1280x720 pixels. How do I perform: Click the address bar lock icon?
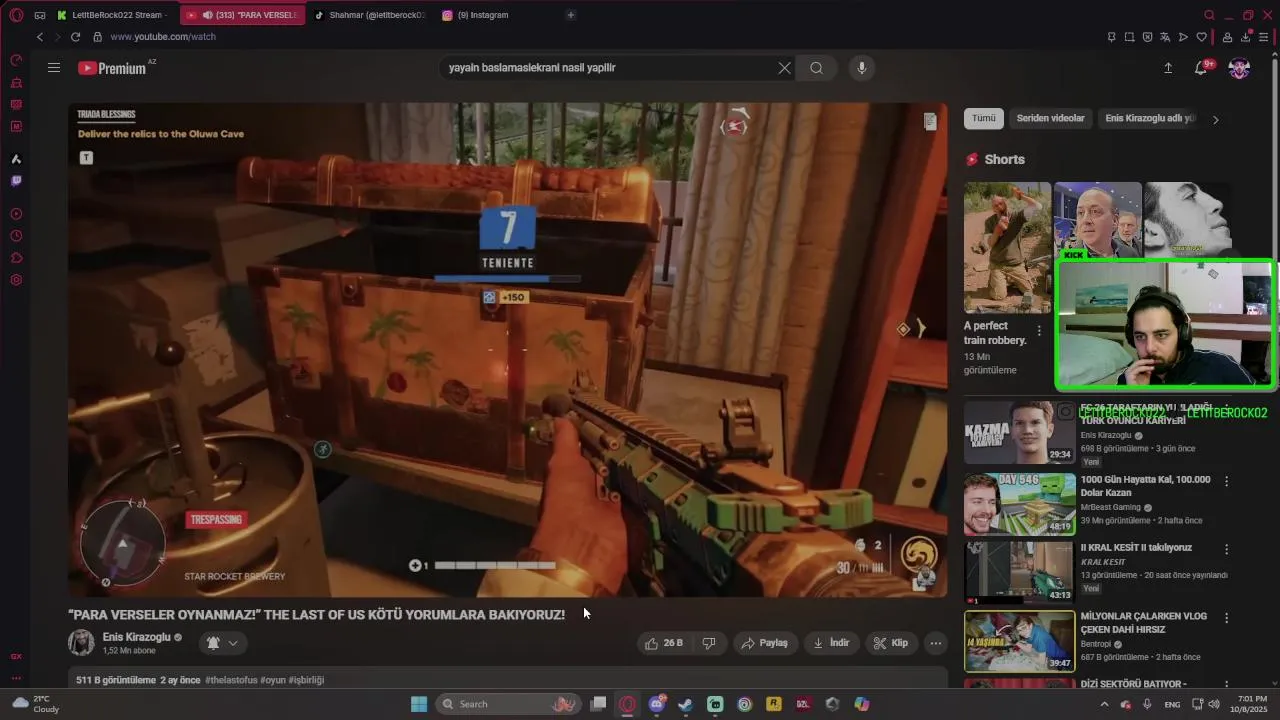tap(97, 37)
